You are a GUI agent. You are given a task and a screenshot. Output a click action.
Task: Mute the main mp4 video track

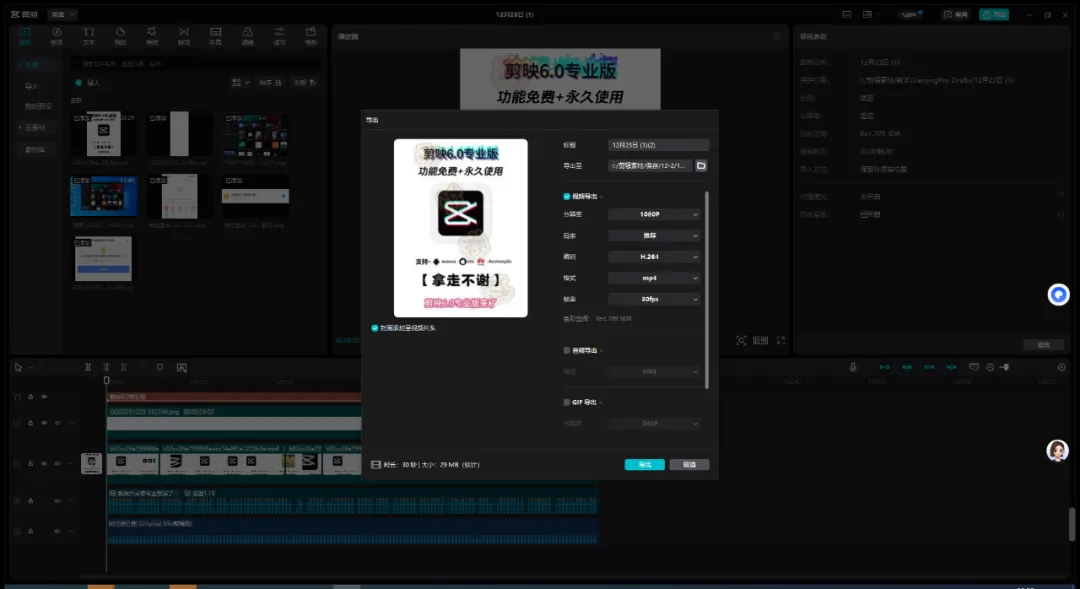click(57, 464)
